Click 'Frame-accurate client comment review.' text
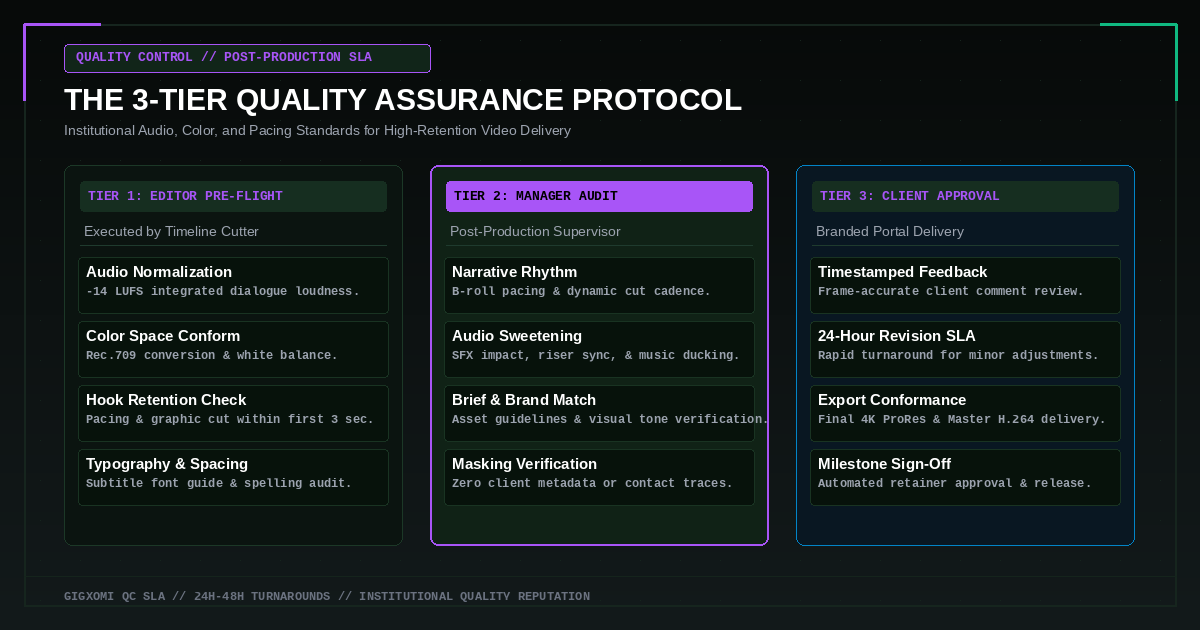1200x630 pixels. 951,291
